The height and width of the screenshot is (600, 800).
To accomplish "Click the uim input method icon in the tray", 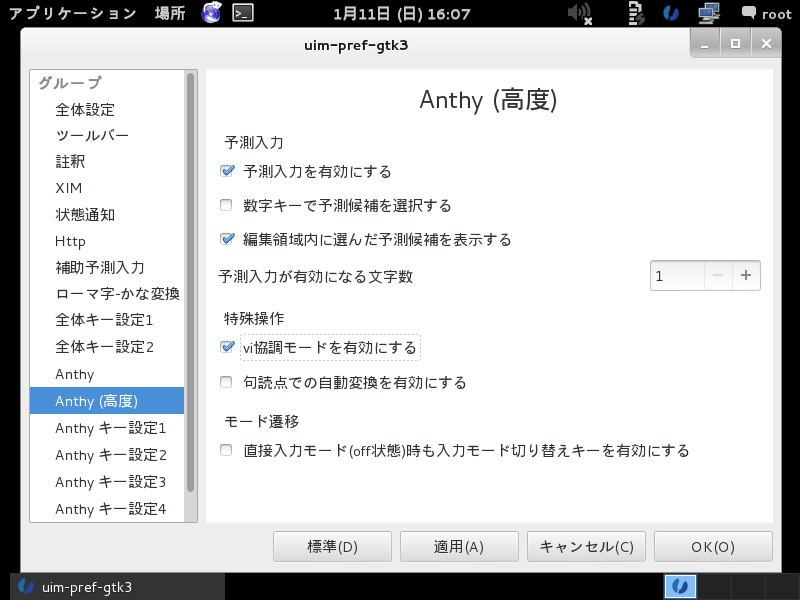I will pyautogui.click(x=672, y=13).
